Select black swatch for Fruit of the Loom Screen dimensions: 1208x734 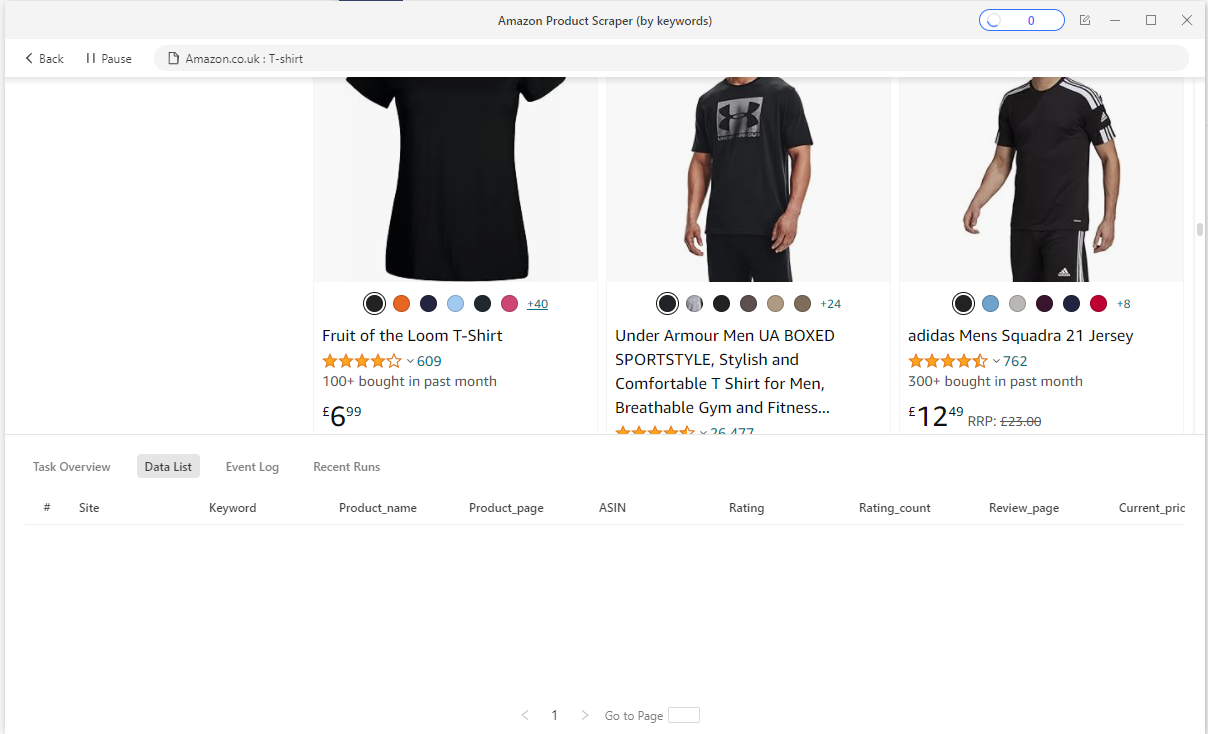click(374, 304)
